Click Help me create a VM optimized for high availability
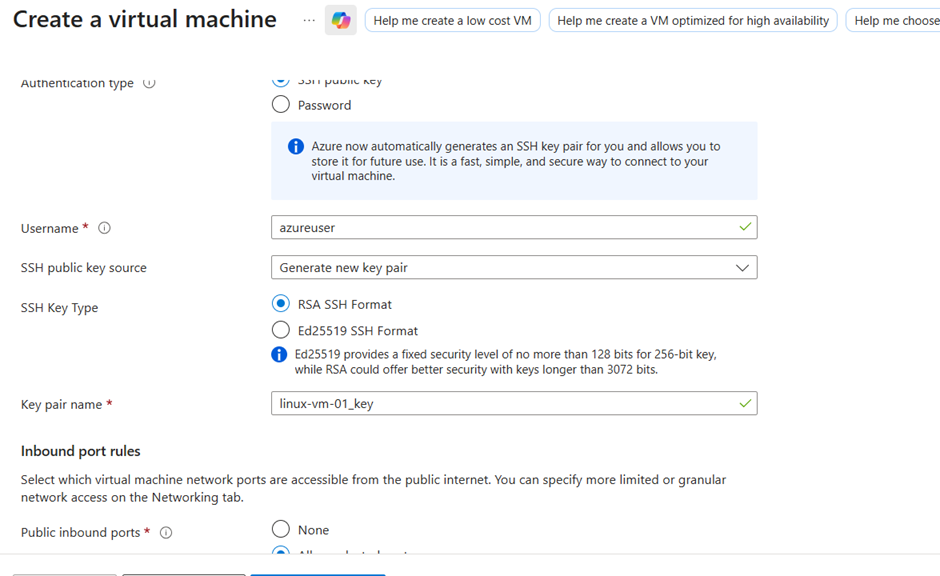Viewport: 940px width, 576px height. tap(693, 20)
